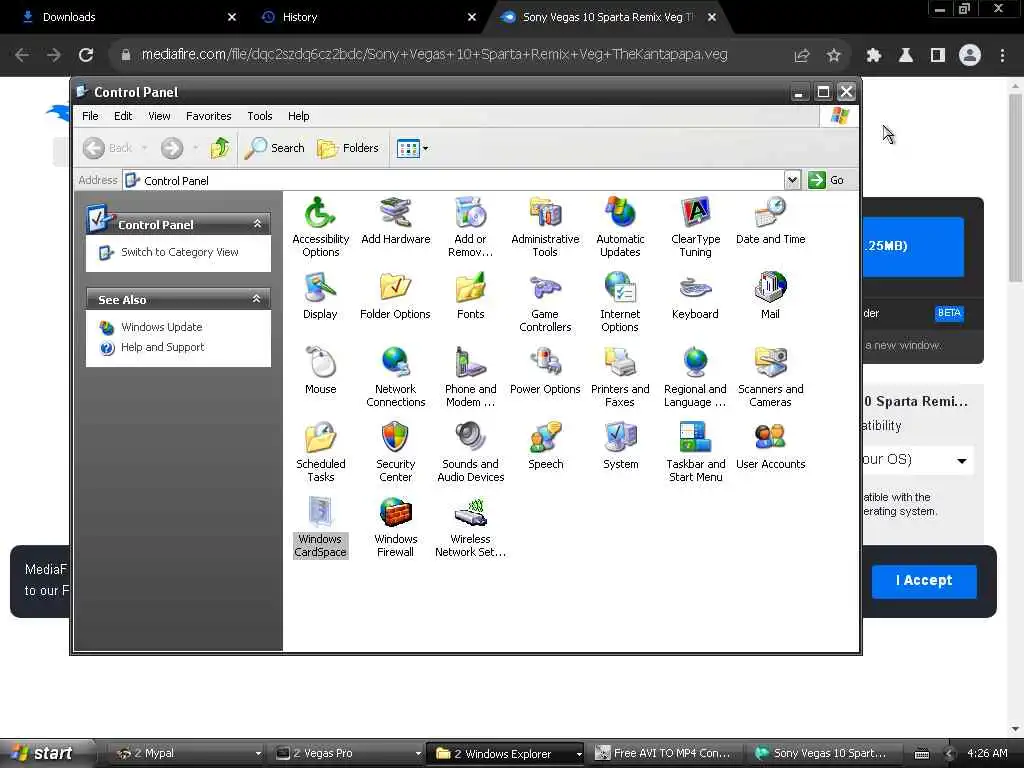Open the Add Hardware wizard
The width and height of the screenshot is (1024, 768).
tap(395, 221)
